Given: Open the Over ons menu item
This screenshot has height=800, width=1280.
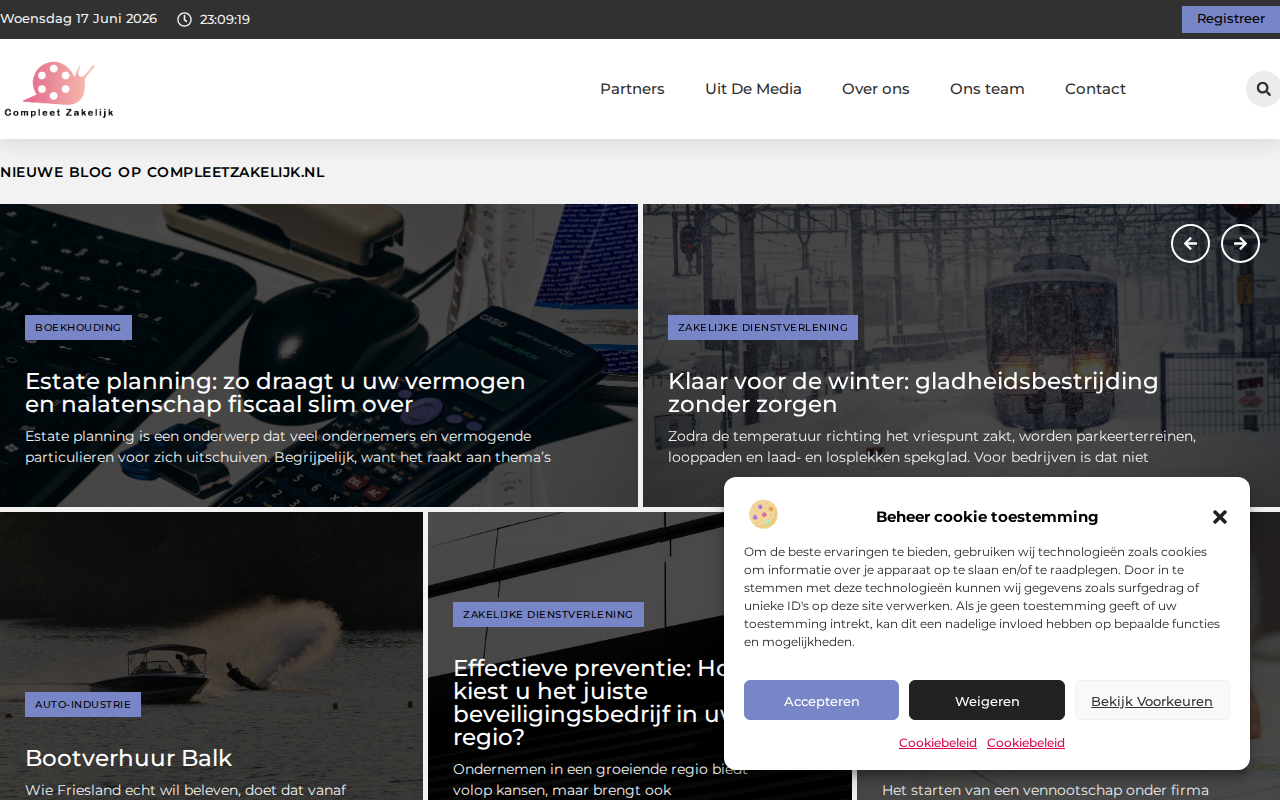Looking at the screenshot, I should tap(876, 89).
